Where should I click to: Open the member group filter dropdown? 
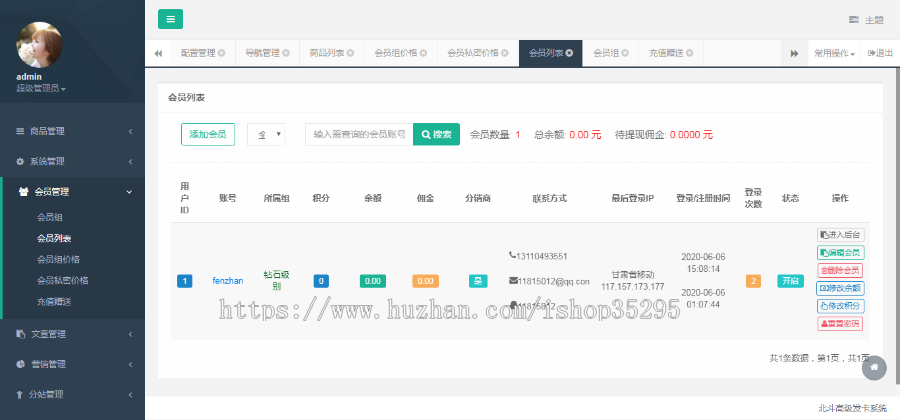pos(266,134)
